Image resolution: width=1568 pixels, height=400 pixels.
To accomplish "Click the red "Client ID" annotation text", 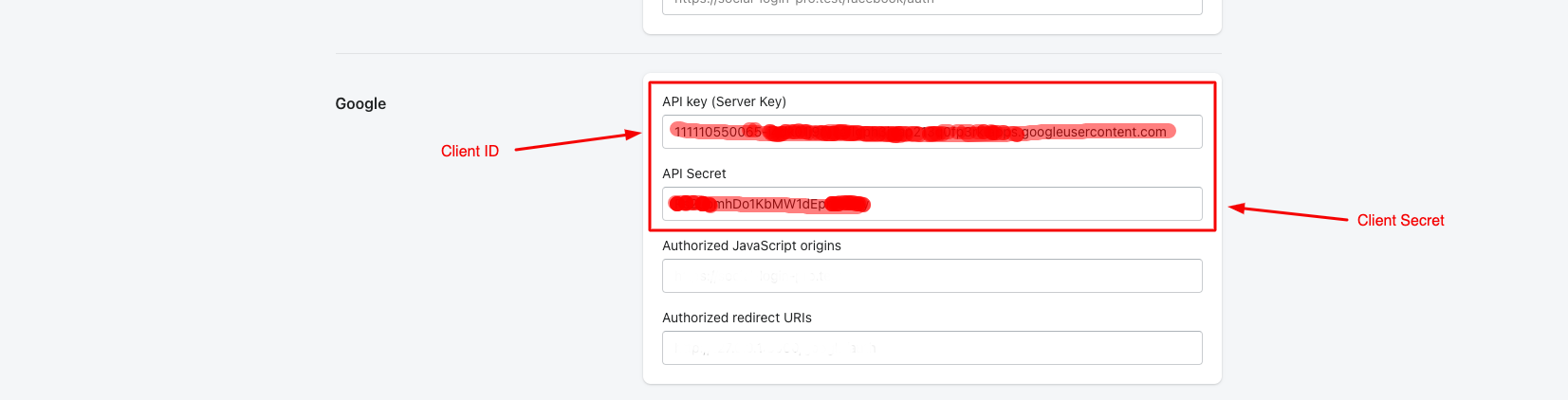I will point(470,152).
